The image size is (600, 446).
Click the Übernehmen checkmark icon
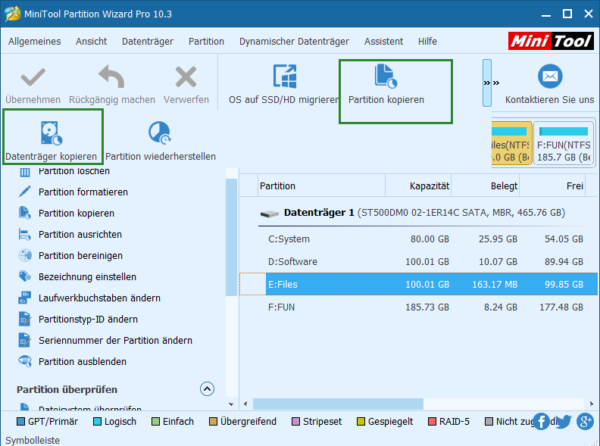tap(33, 77)
